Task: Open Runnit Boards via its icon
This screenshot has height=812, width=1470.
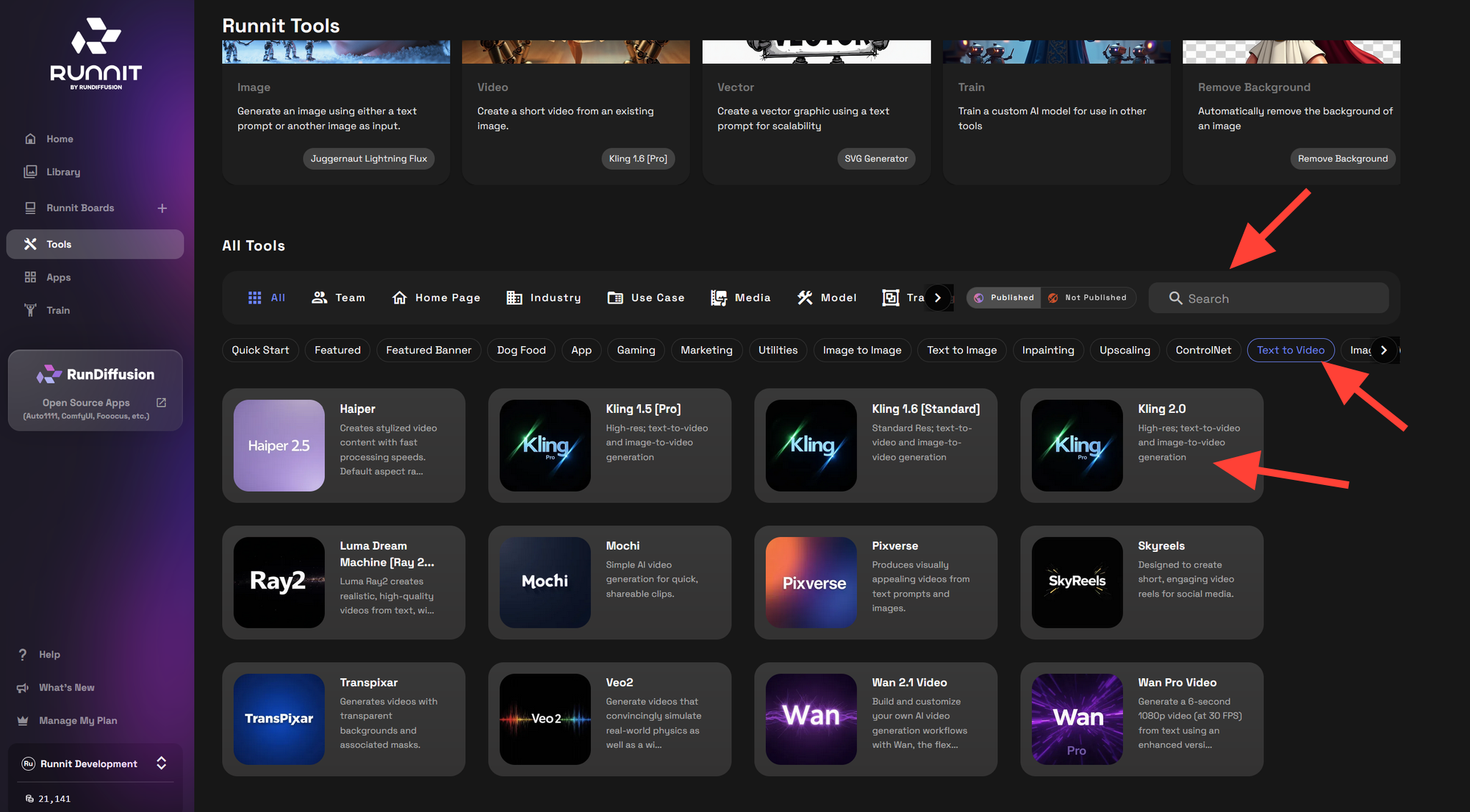Action: (30, 208)
